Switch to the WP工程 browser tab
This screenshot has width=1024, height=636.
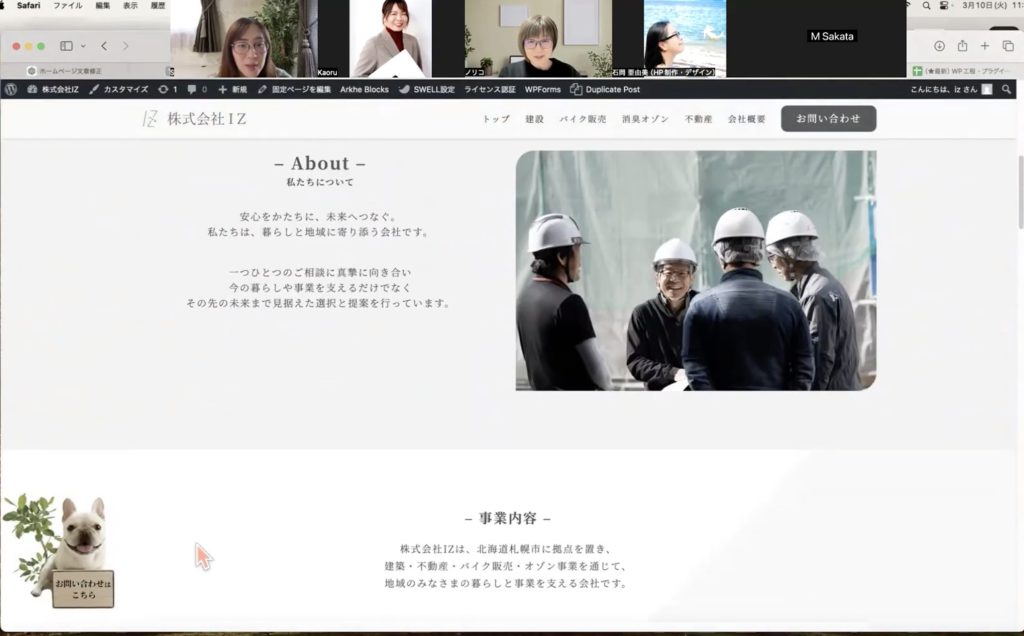pyautogui.click(x=965, y=71)
